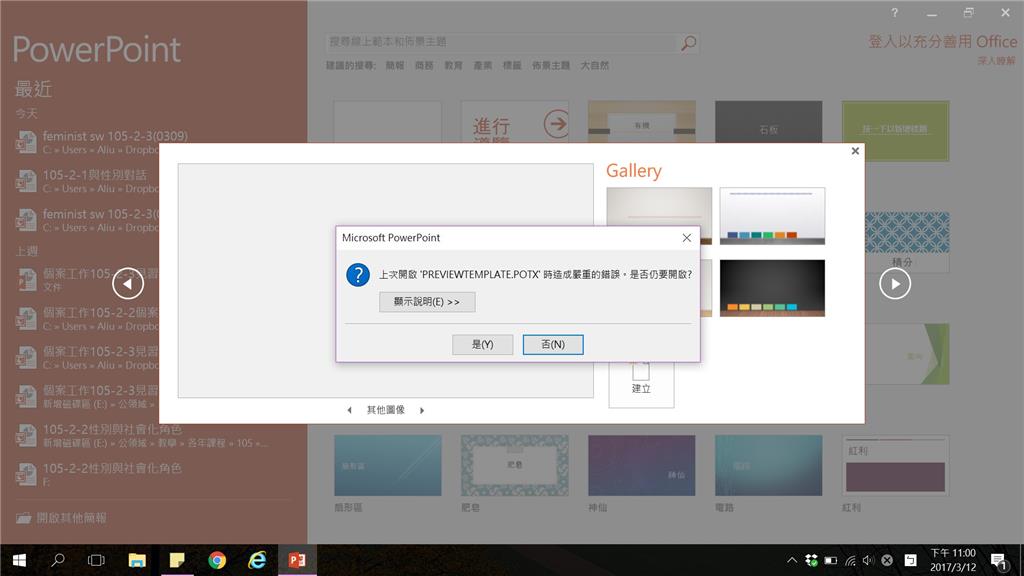Select the dark Gallery variant thumbnail
This screenshot has height=576, width=1024.
click(x=772, y=288)
